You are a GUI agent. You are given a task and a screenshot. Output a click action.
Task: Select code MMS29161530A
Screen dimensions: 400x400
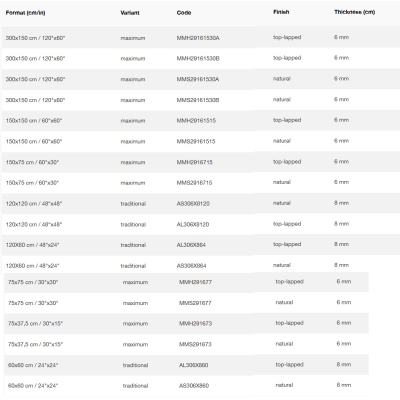point(198,79)
